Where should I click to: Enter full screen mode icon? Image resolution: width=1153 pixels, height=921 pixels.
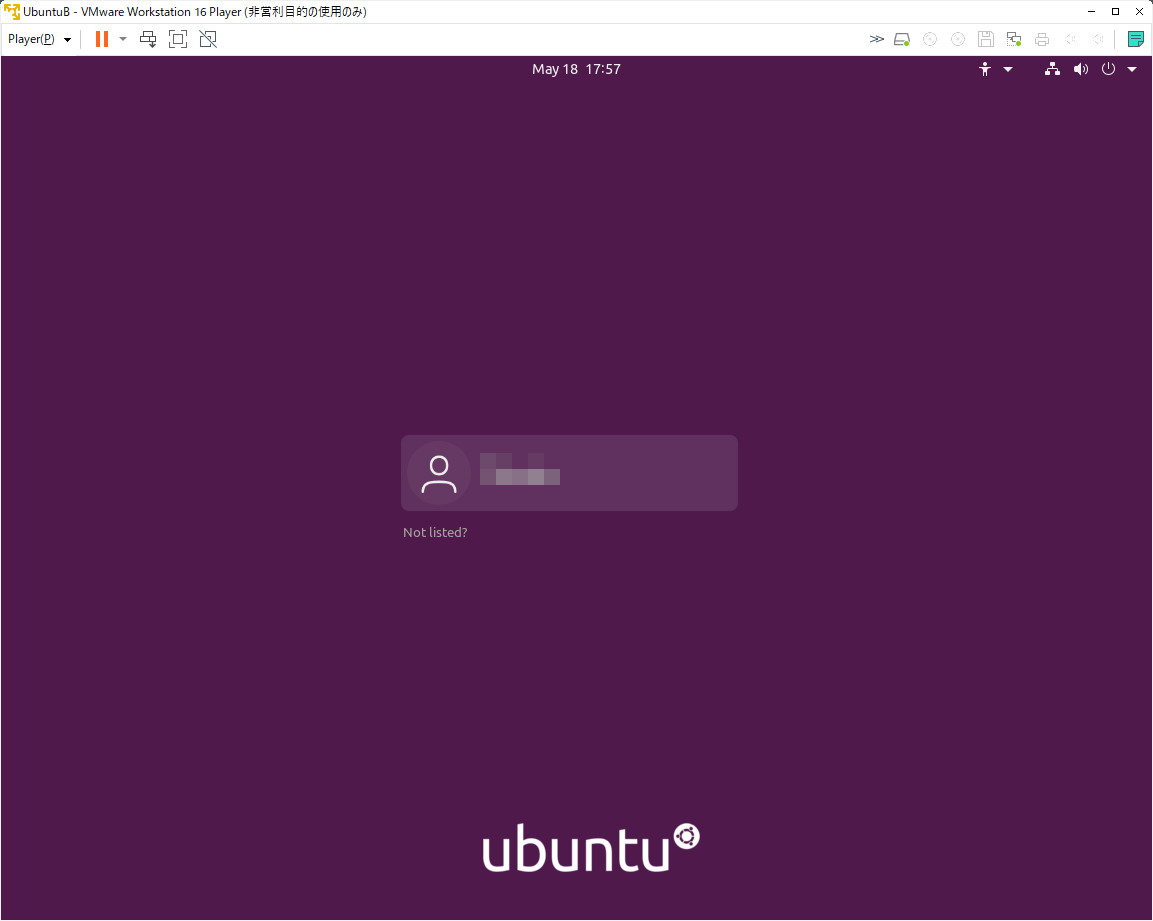pos(178,39)
